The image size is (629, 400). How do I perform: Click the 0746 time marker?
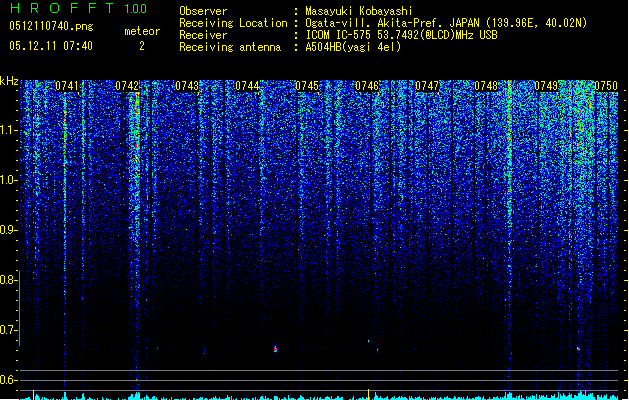[367, 86]
